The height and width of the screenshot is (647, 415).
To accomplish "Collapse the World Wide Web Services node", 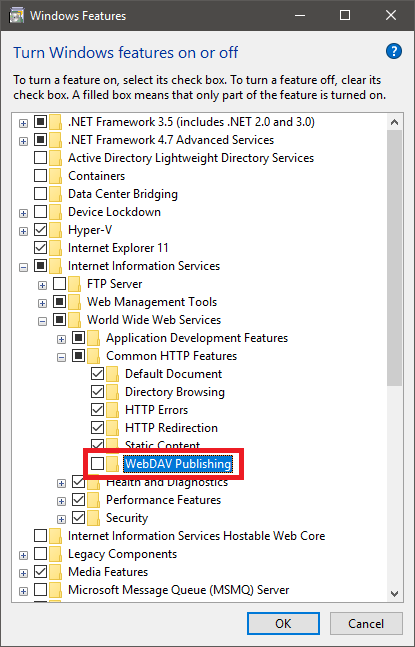I will 42,321.
